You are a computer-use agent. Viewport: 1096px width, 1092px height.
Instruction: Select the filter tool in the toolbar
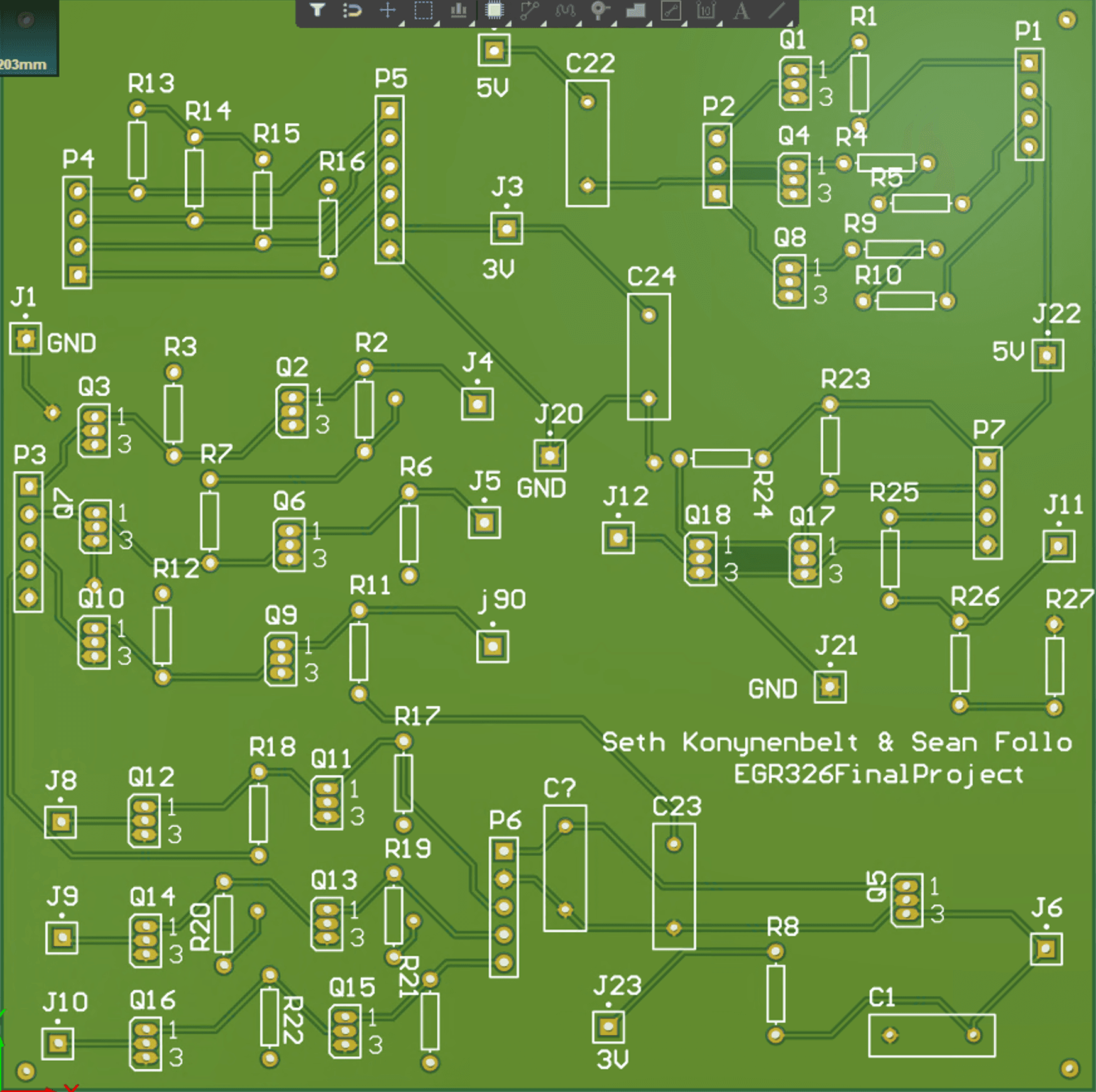pyautogui.click(x=319, y=11)
